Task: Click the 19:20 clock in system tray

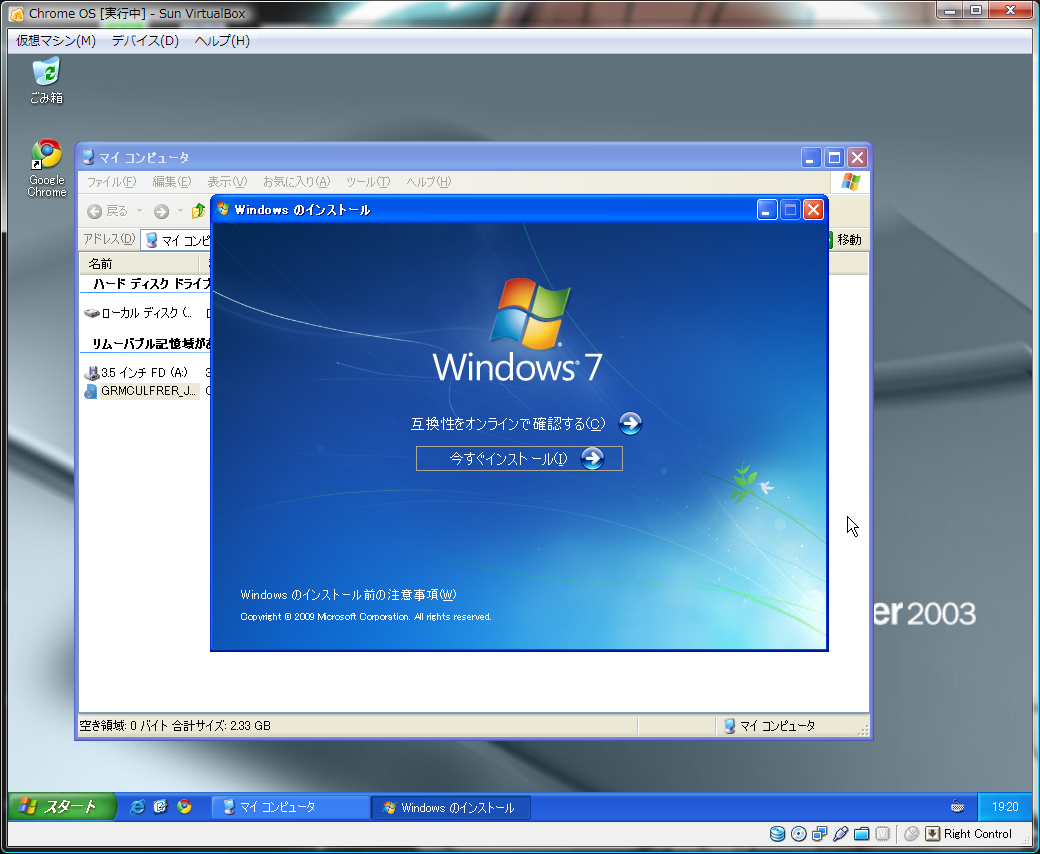Action: (1005, 806)
